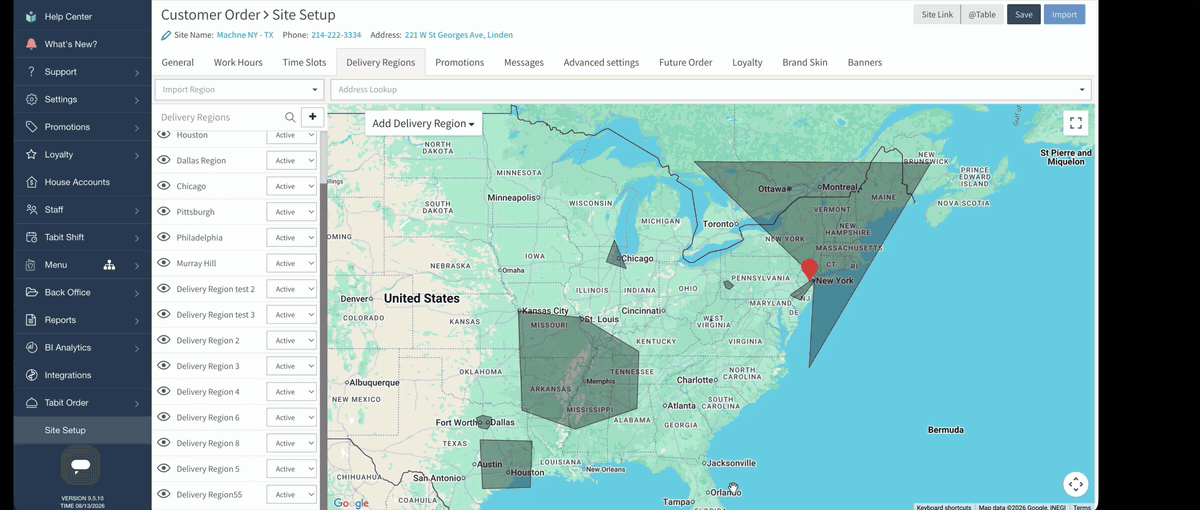The image size is (1200, 510).
Task: Open Active status dropdown for Delivery Region 2
Action: tap(291, 341)
